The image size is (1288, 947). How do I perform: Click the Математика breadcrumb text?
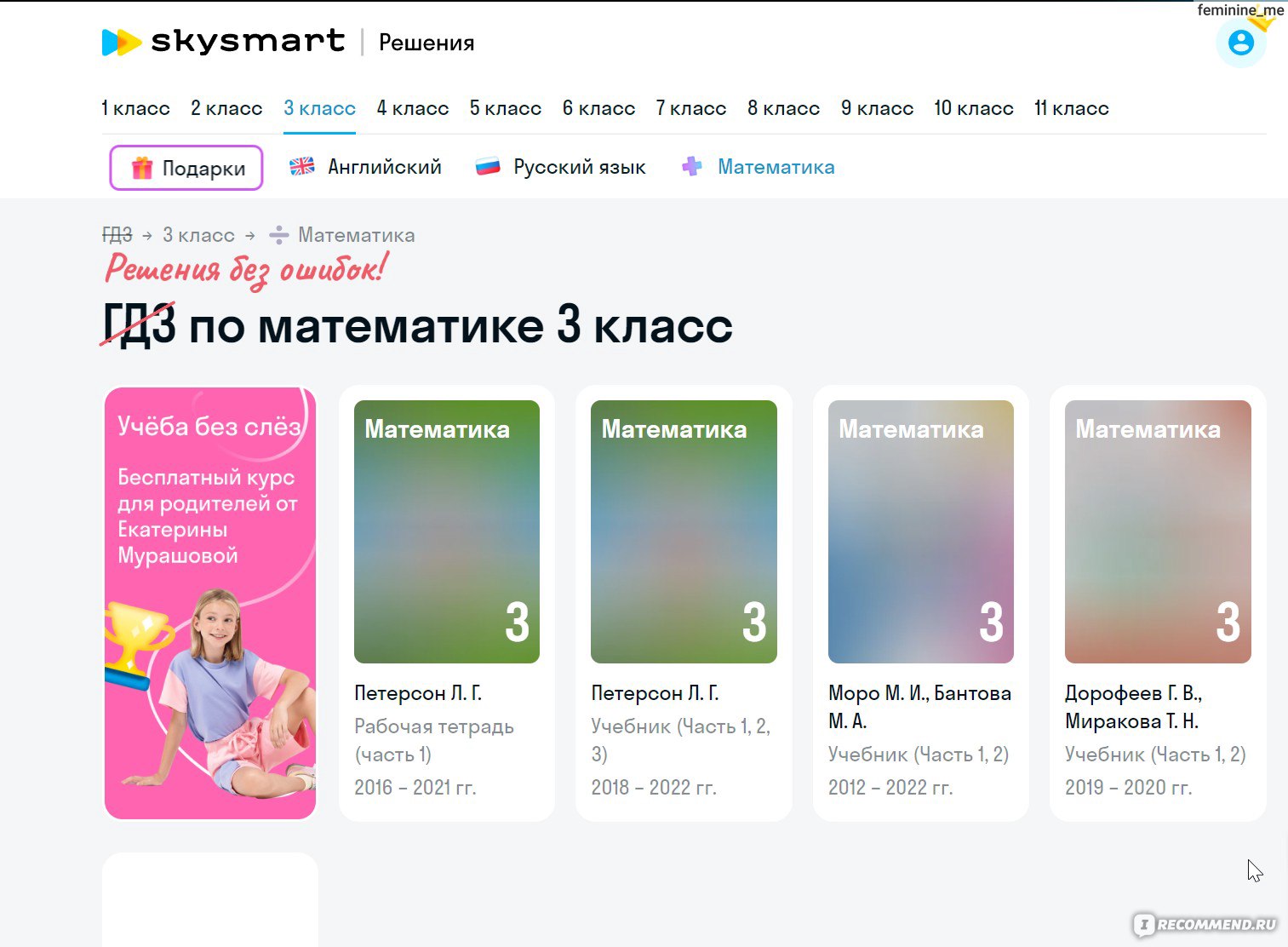click(x=357, y=235)
